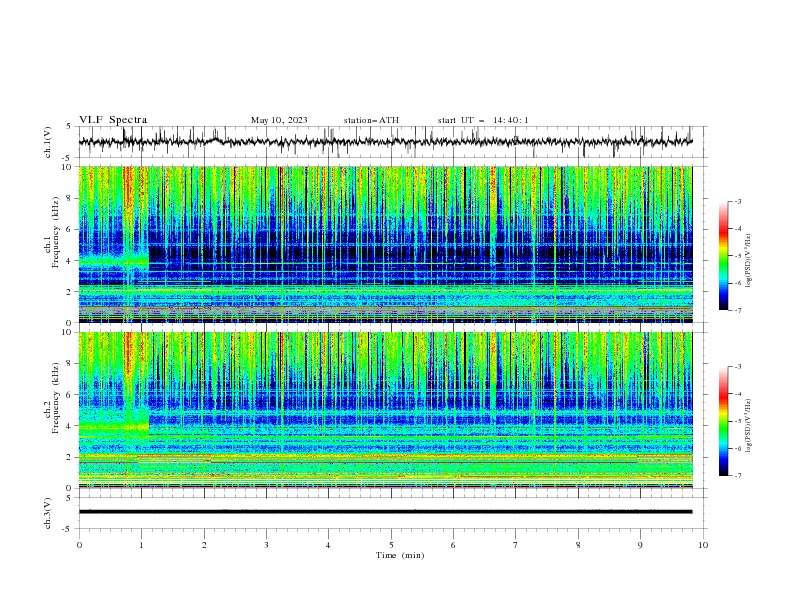
Task: Click the time axis tick label "8"
Action: tap(578, 545)
